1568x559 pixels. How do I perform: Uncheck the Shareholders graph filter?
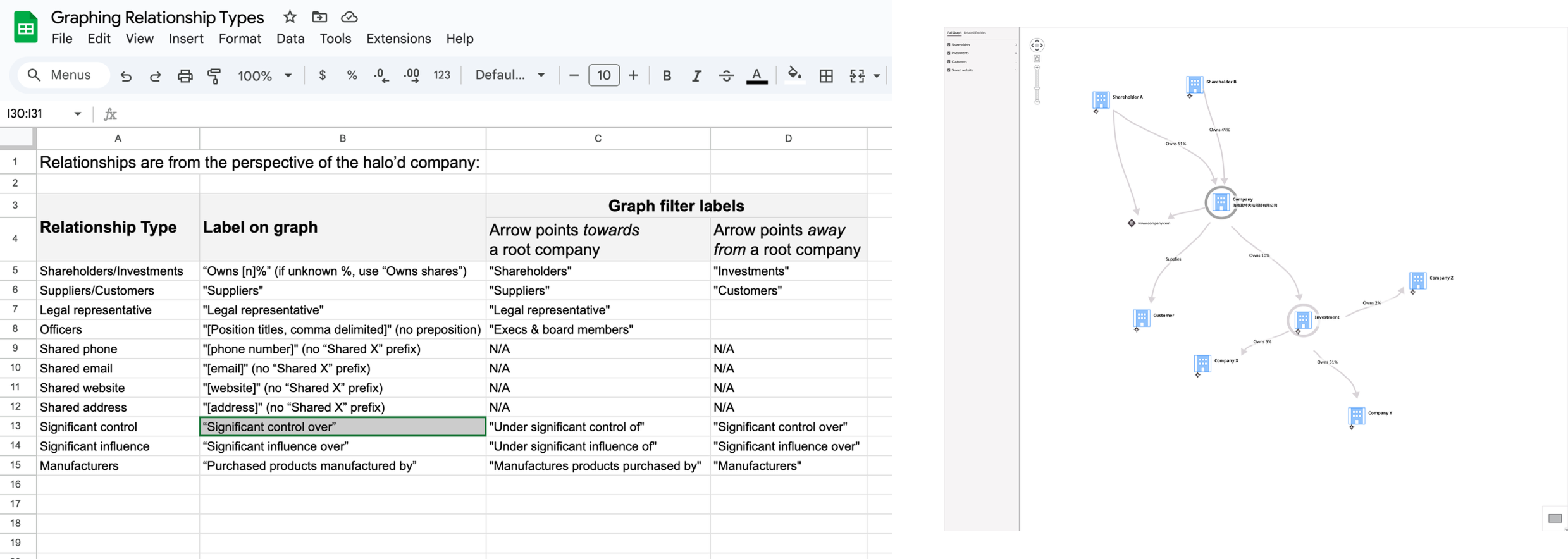pyautogui.click(x=948, y=45)
